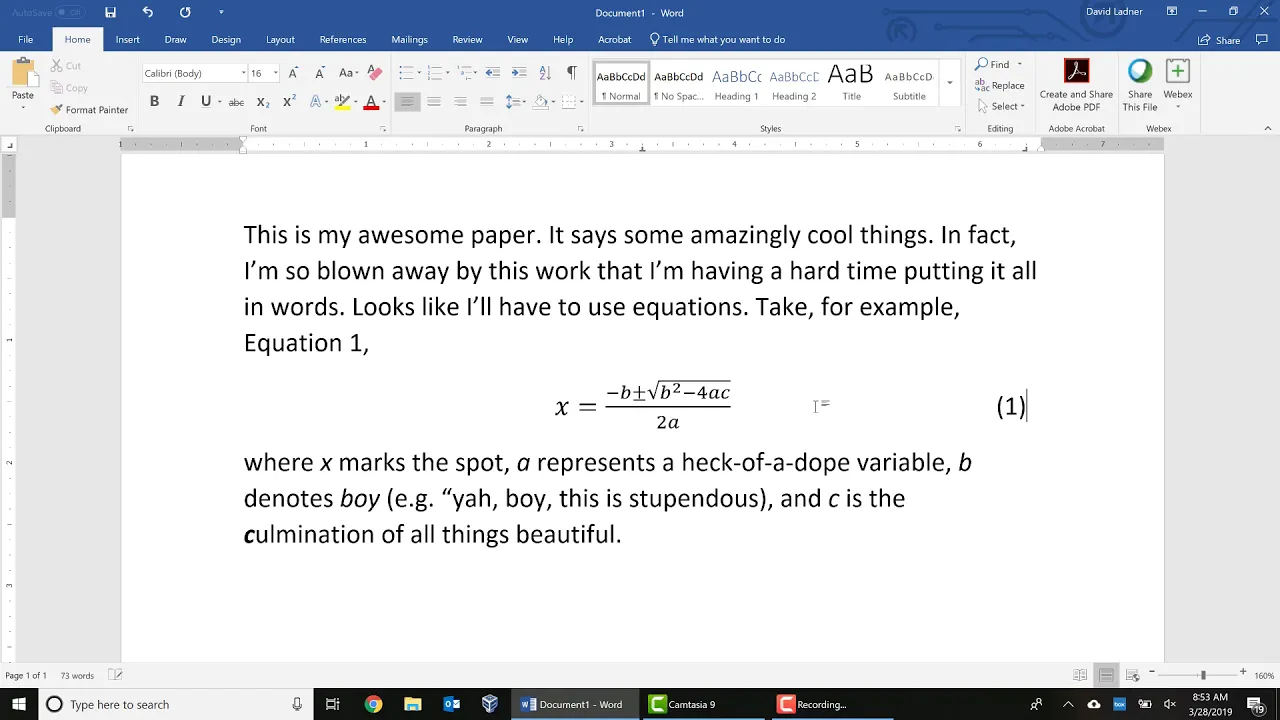1280x720 pixels.
Task: Apply the red font color
Action: click(x=371, y=102)
